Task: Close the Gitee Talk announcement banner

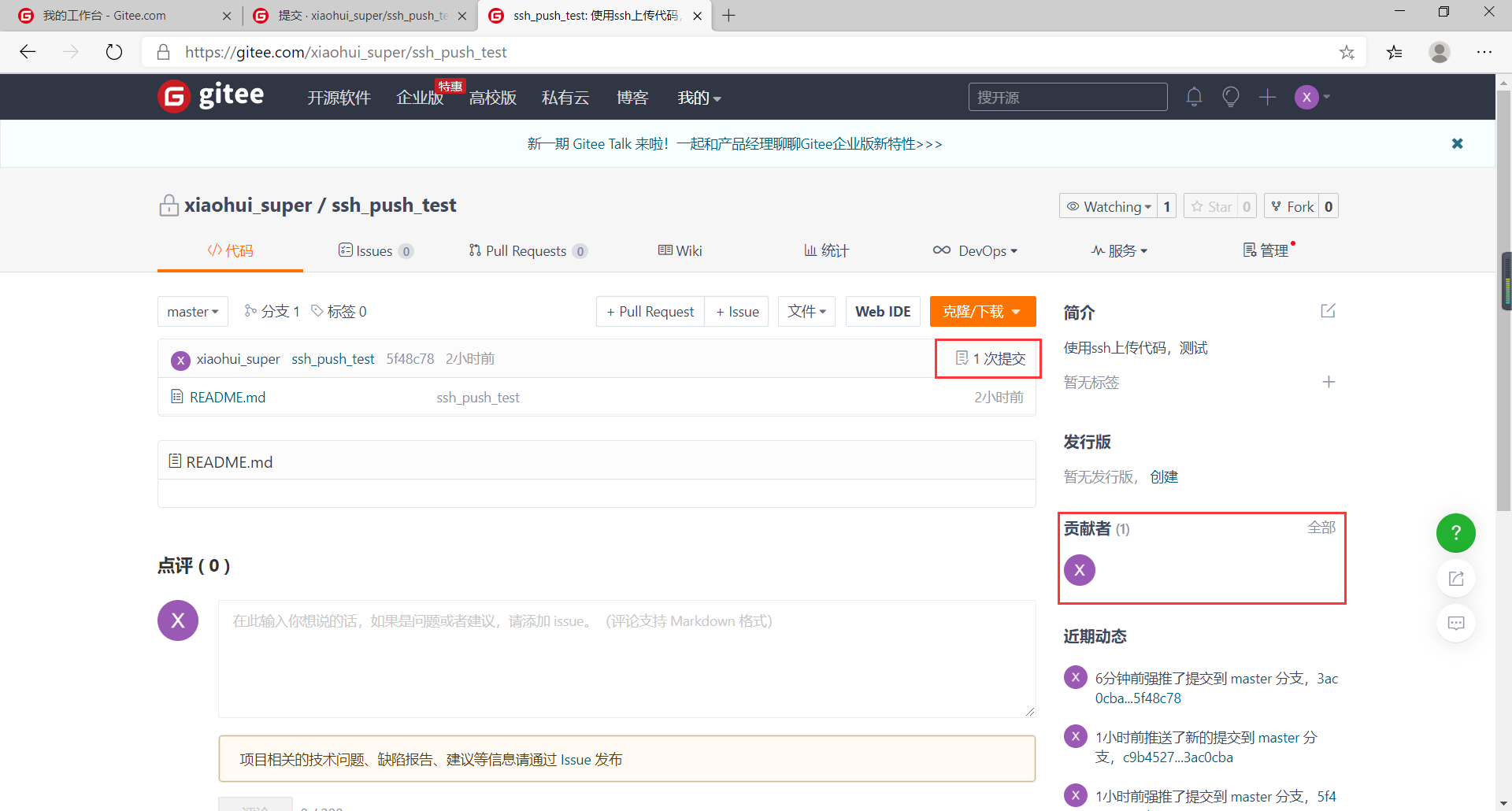Action: [1457, 143]
